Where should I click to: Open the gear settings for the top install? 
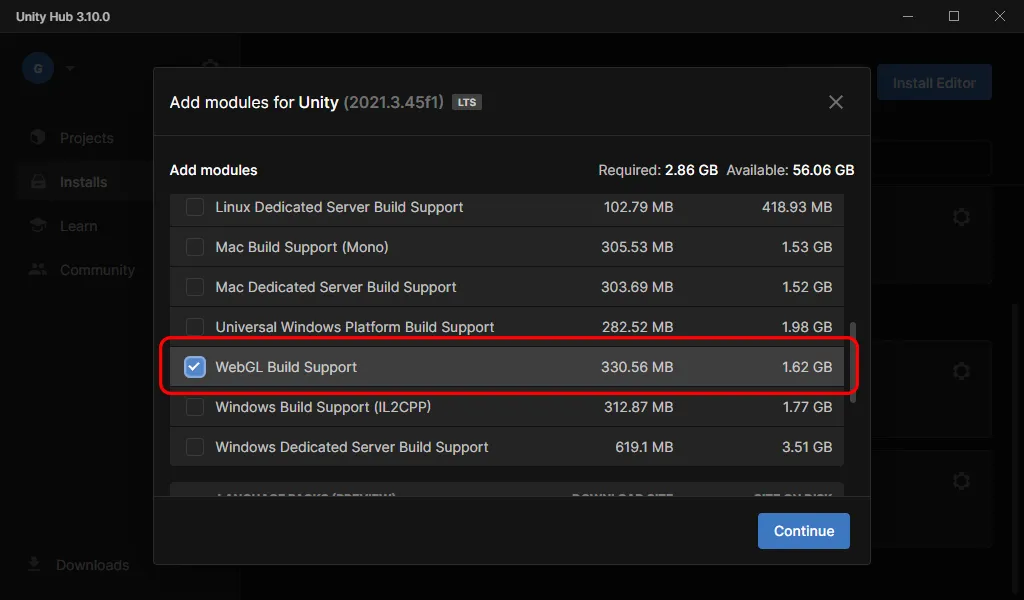[961, 217]
